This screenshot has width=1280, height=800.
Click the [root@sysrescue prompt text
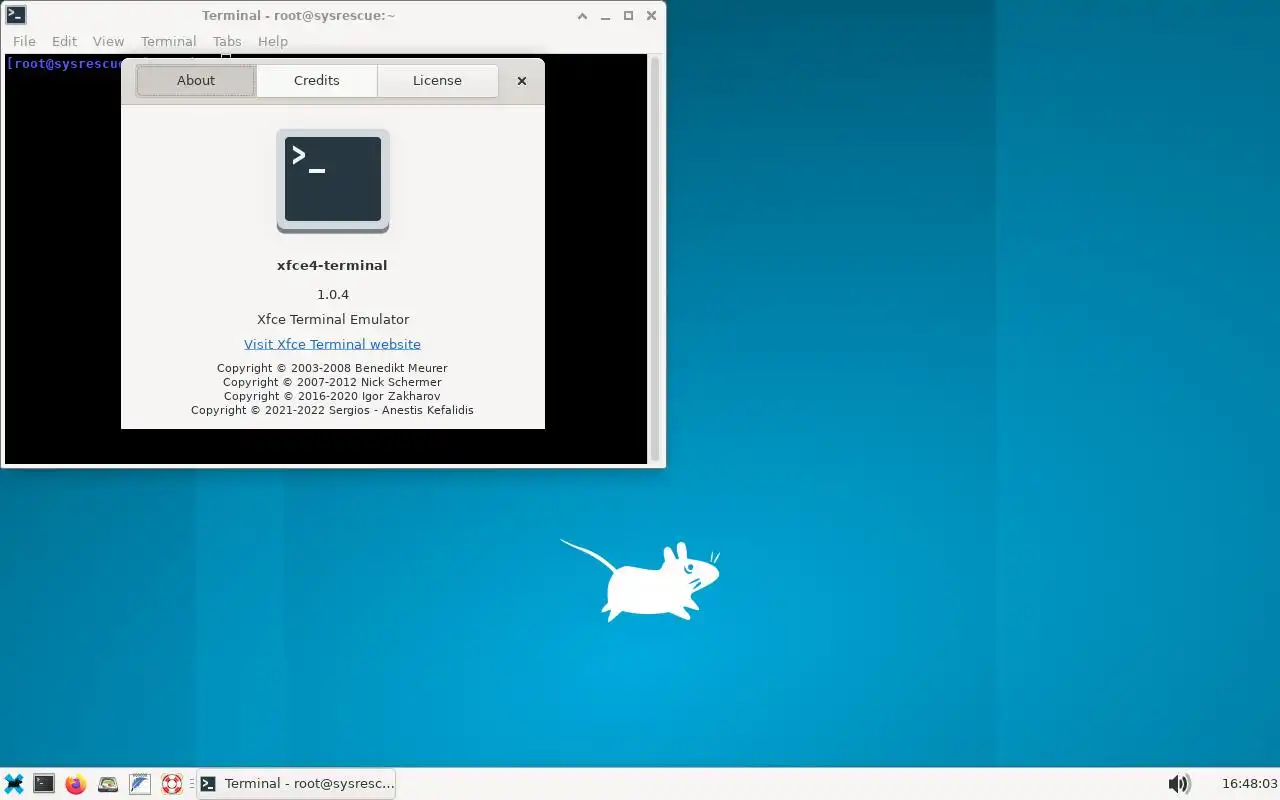[64, 63]
